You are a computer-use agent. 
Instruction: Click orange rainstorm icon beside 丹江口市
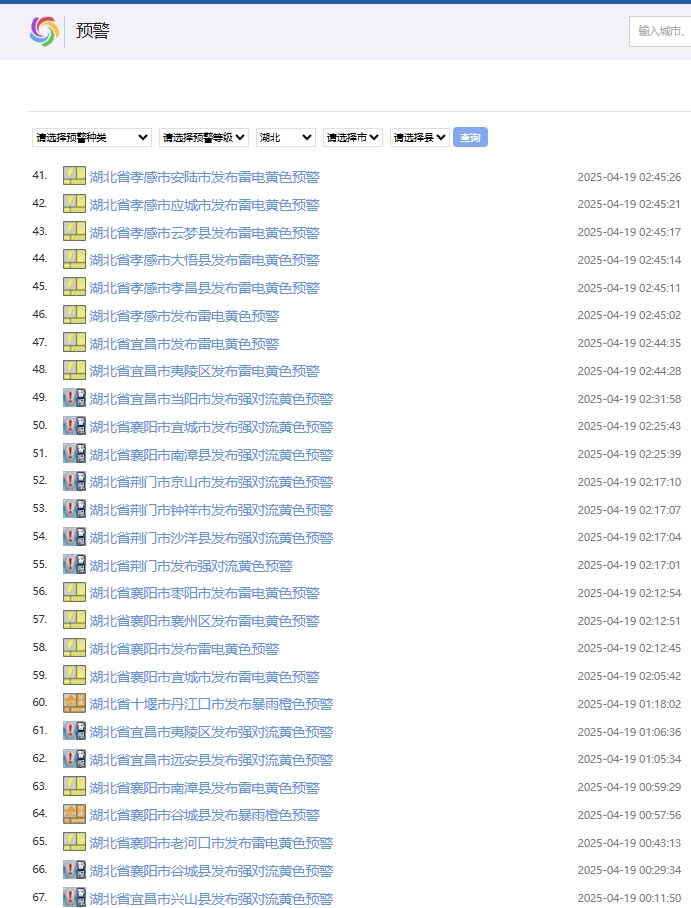(x=74, y=704)
